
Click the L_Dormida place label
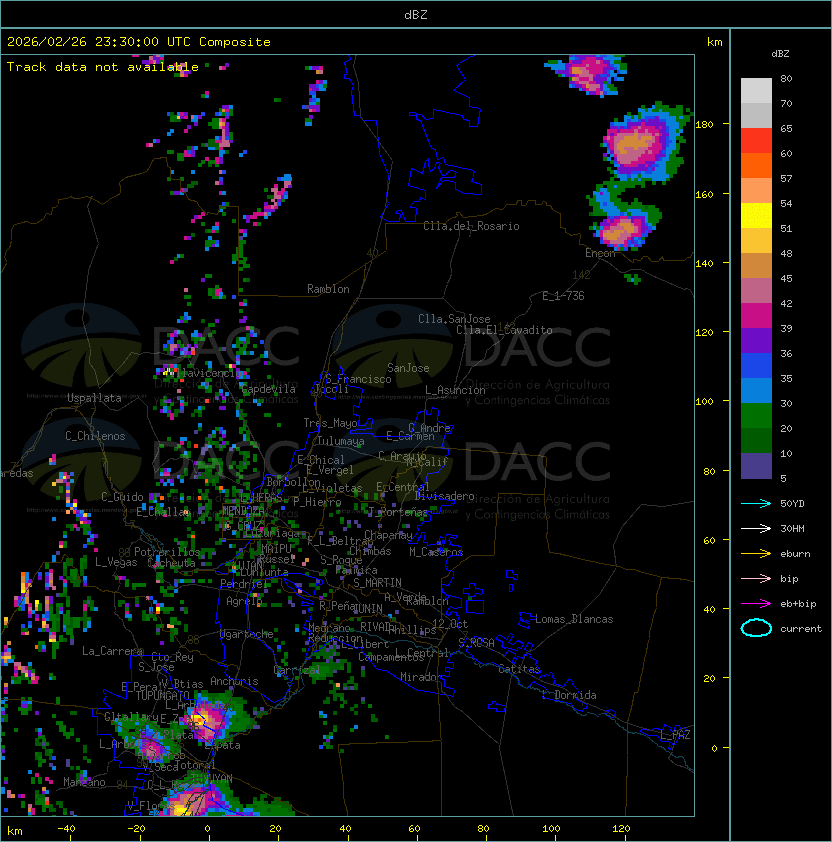[x=569, y=695]
